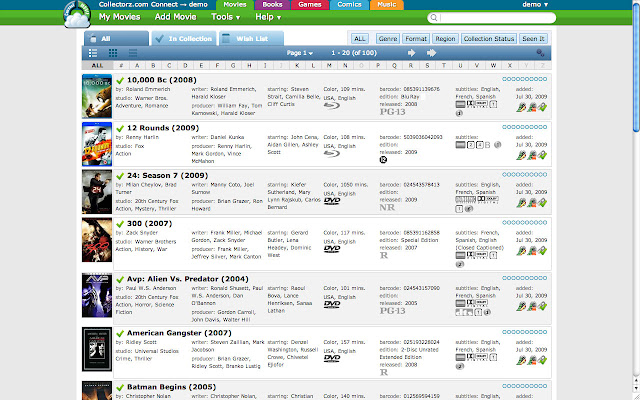
Task: Edit American Gangster with pencil icon
Action: (x=521, y=360)
